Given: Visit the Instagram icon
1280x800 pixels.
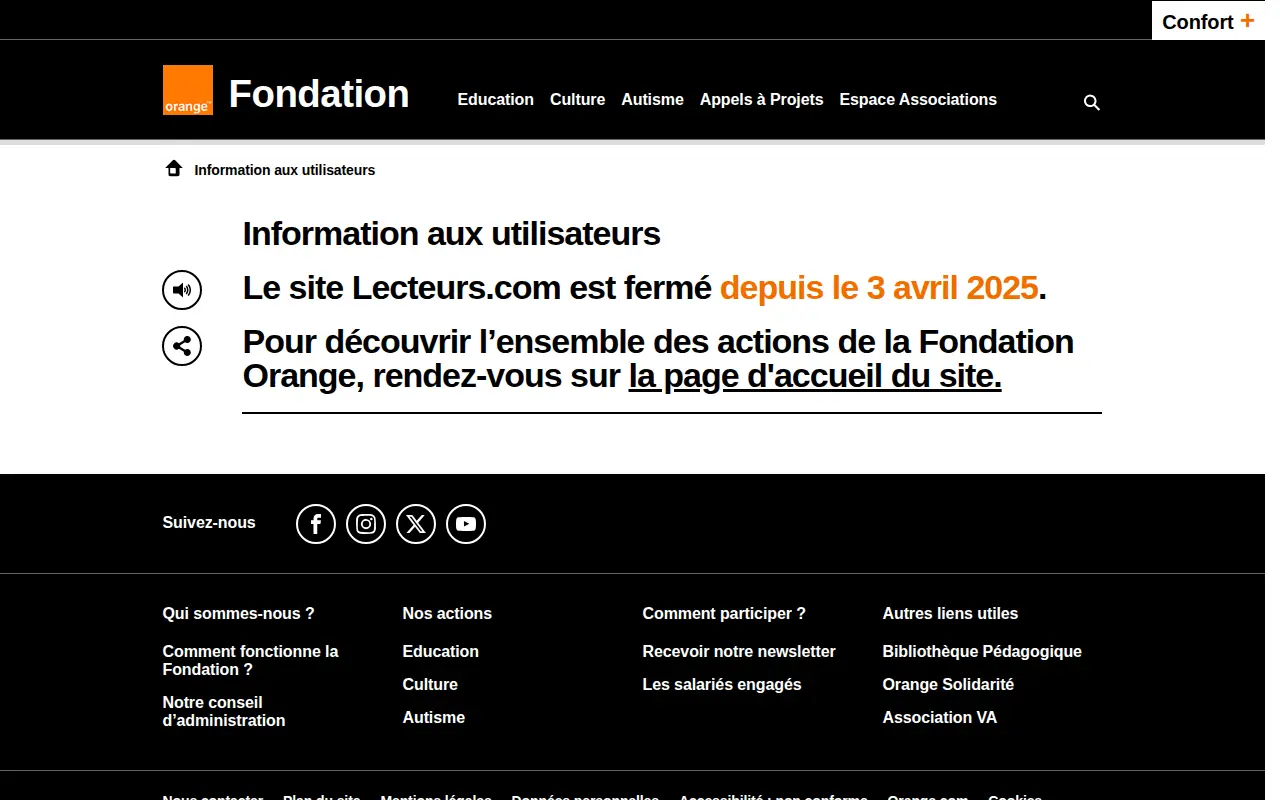Looking at the screenshot, I should coord(366,524).
